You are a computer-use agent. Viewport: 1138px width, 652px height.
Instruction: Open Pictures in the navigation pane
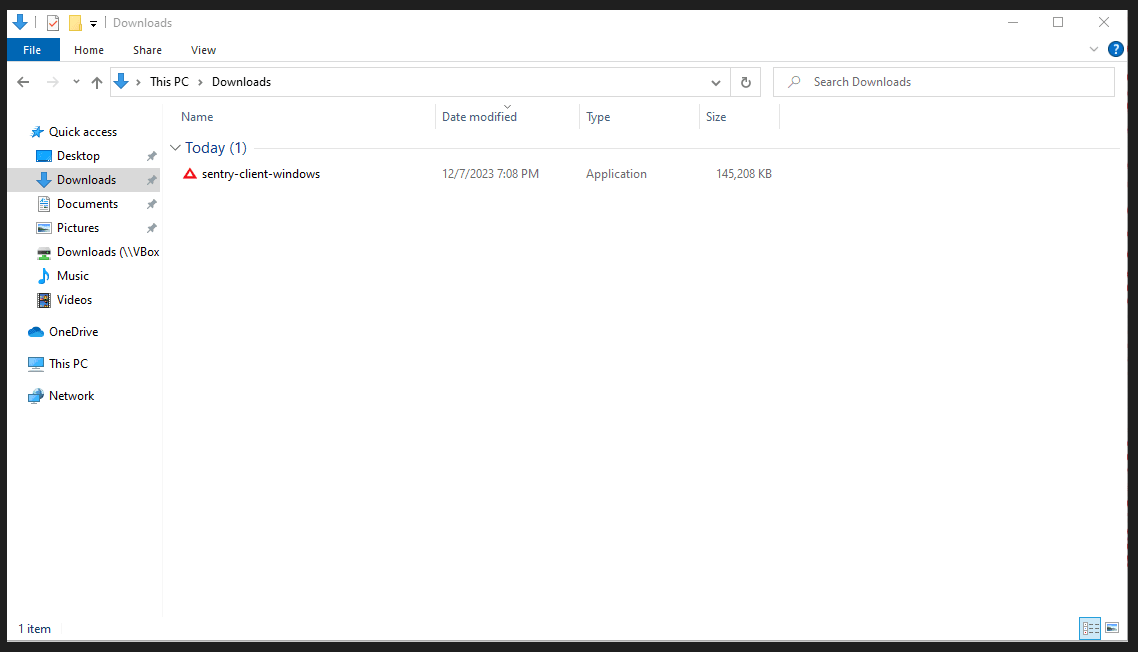(x=78, y=228)
